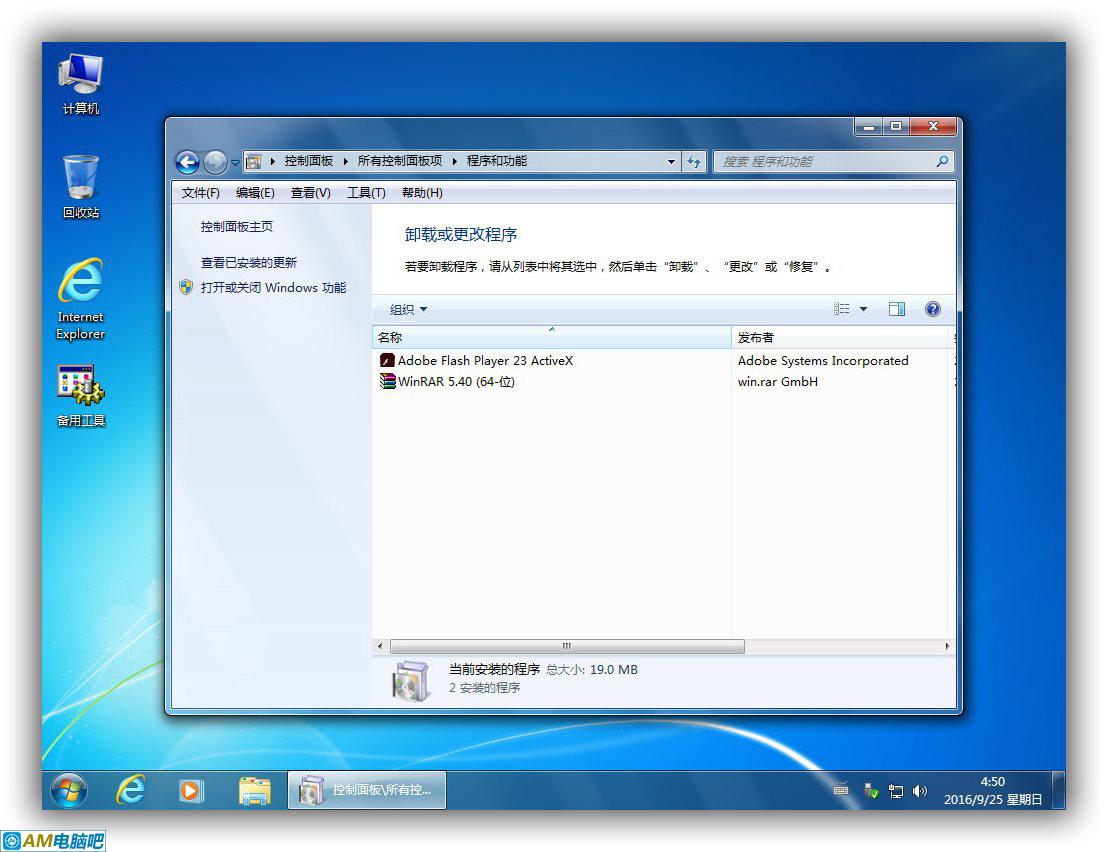Click the 控制面板 taskbar window button
The height and width of the screenshot is (852, 1108).
pyautogui.click(x=367, y=790)
